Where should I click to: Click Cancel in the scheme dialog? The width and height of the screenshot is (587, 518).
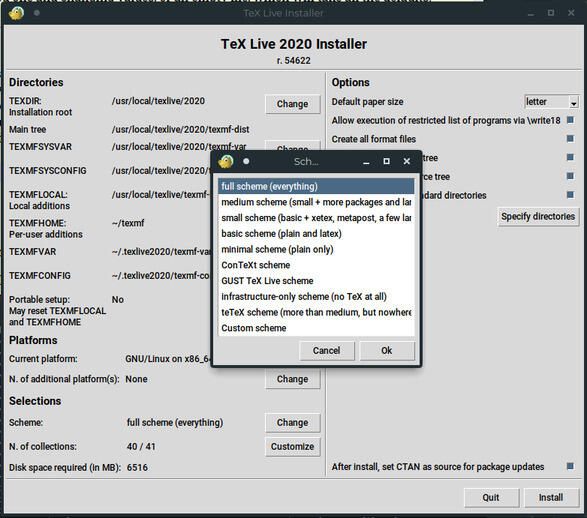coord(327,351)
